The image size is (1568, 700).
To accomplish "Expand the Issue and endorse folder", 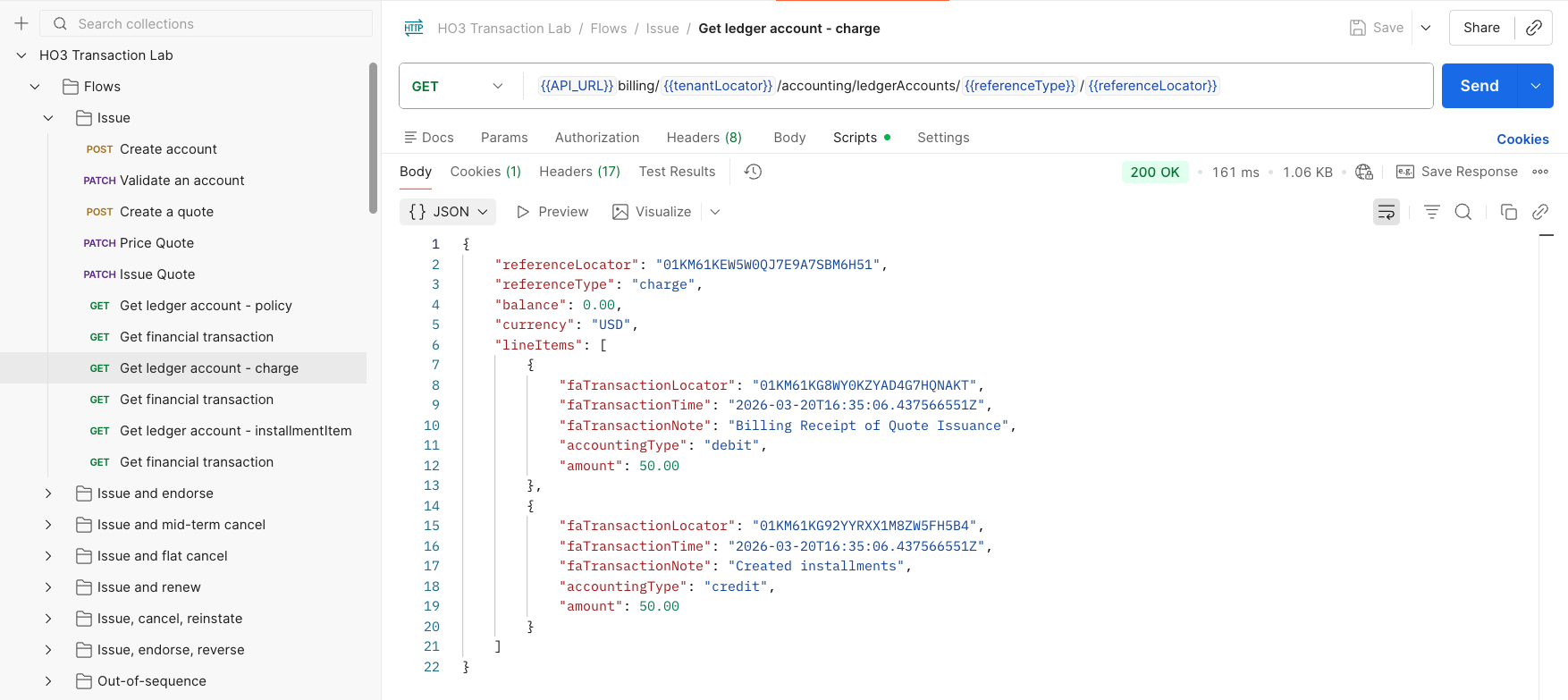I will (x=48, y=493).
